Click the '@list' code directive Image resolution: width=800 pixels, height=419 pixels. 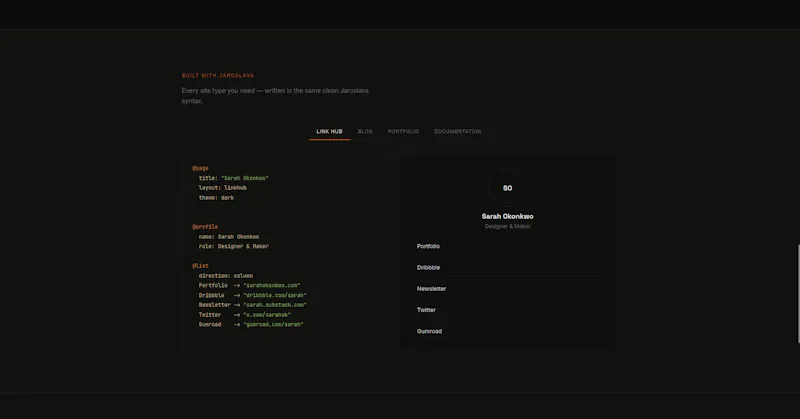pyautogui.click(x=200, y=266)
